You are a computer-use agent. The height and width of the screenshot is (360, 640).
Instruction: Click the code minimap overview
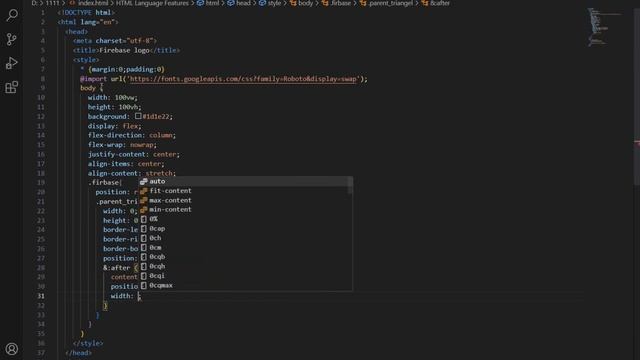tap(605, 27)
